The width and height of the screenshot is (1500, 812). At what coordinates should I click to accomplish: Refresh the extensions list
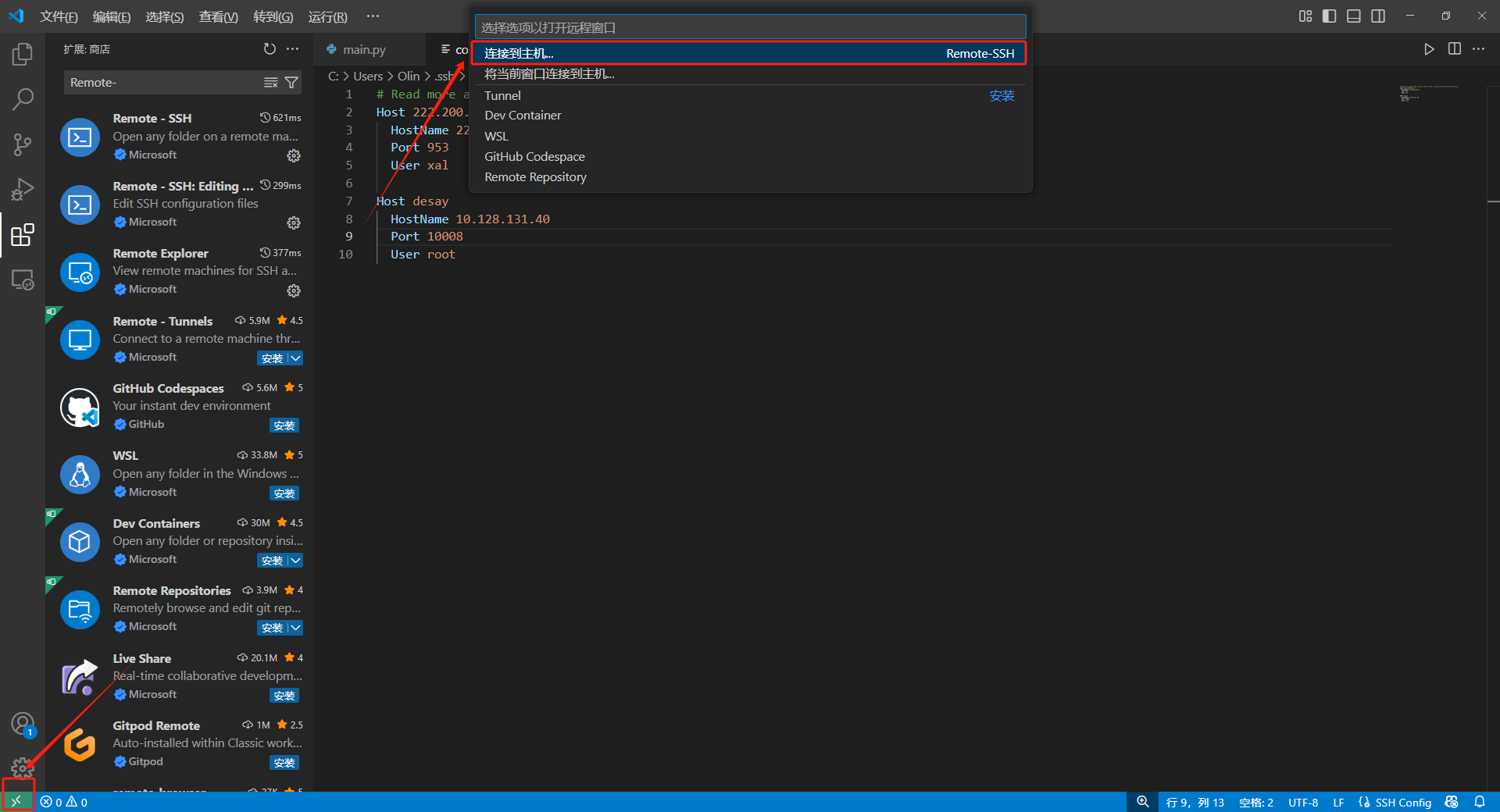pos(270,48)
